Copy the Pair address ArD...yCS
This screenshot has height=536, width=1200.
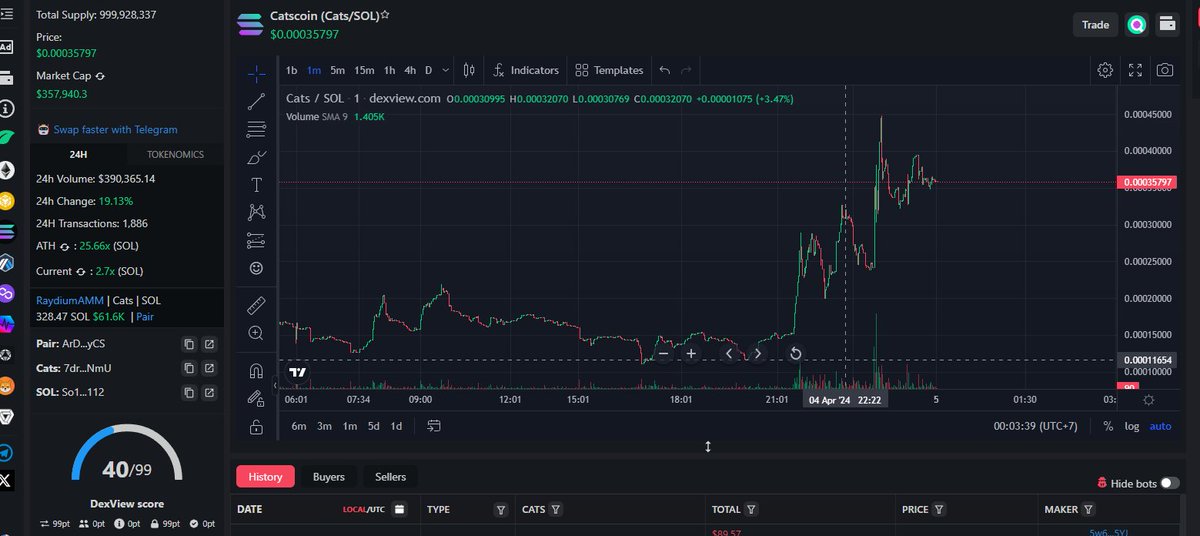pyautogui.click(x=189, y=344)
